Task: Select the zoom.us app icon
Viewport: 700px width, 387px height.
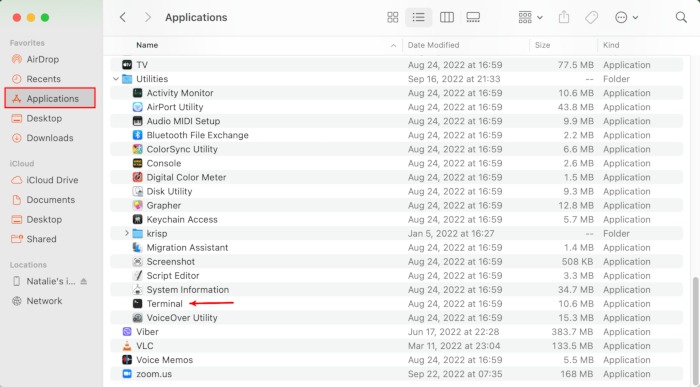Action: 127,374
